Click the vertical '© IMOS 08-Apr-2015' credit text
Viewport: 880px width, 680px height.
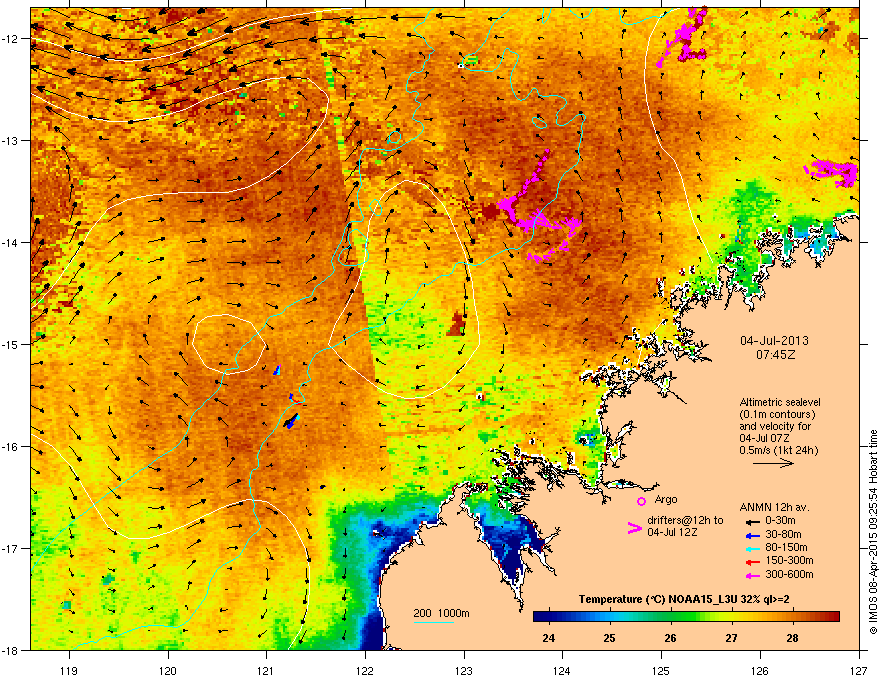(873, 583)
